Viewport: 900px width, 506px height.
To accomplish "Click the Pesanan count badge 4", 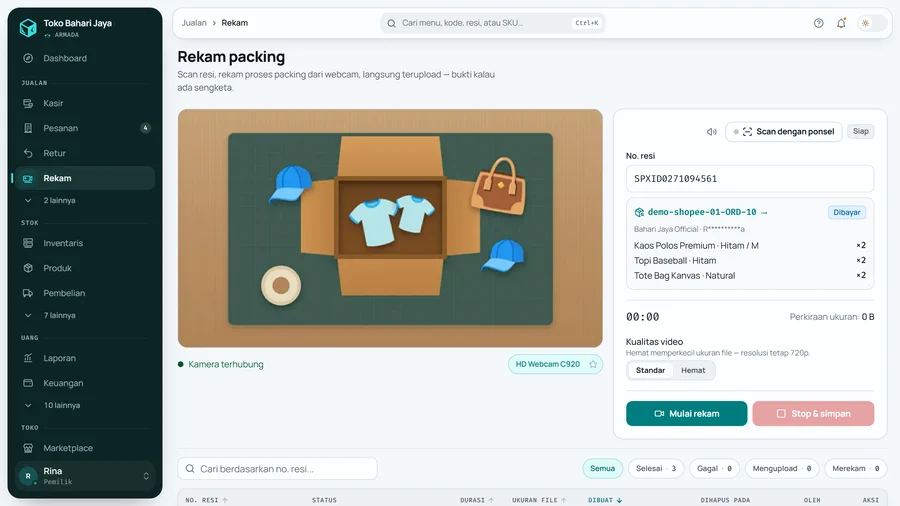I will (x=145, y=128).
